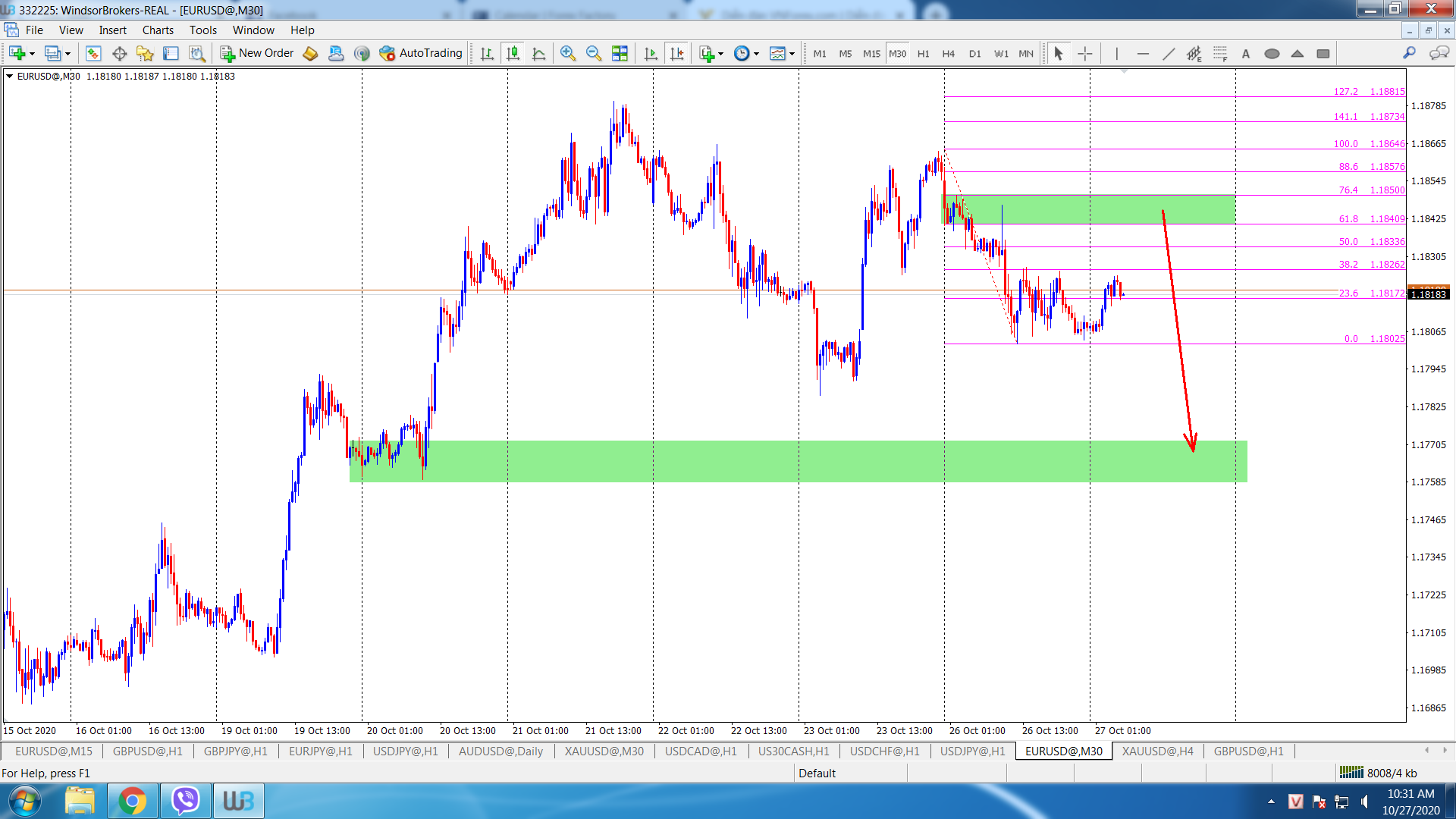Open the File menu
Viewport: 1456px width, 819px height.
point(34,30)
